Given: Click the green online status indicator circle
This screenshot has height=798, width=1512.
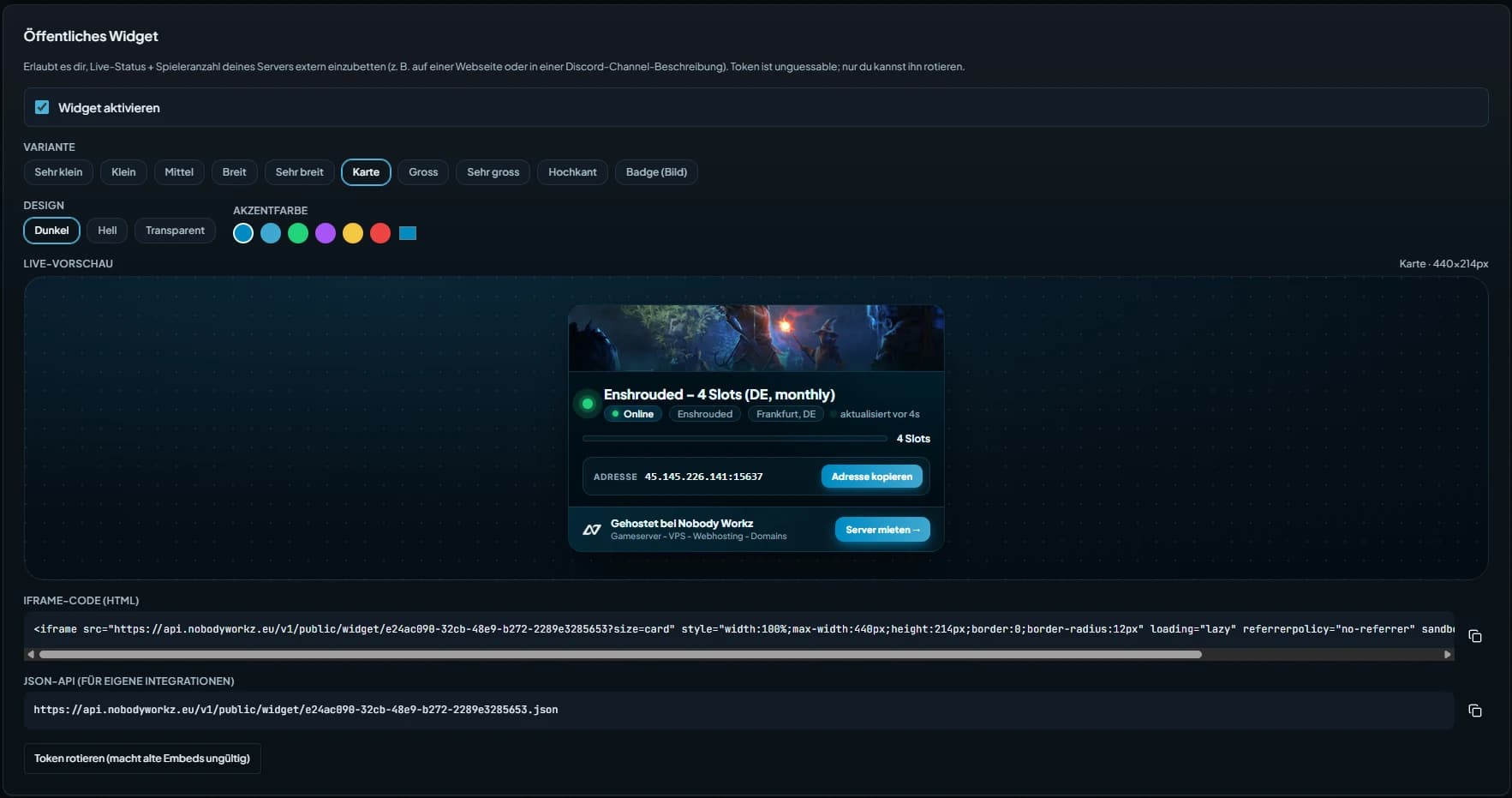Looking at the screenshot, I should pos(588,403).
